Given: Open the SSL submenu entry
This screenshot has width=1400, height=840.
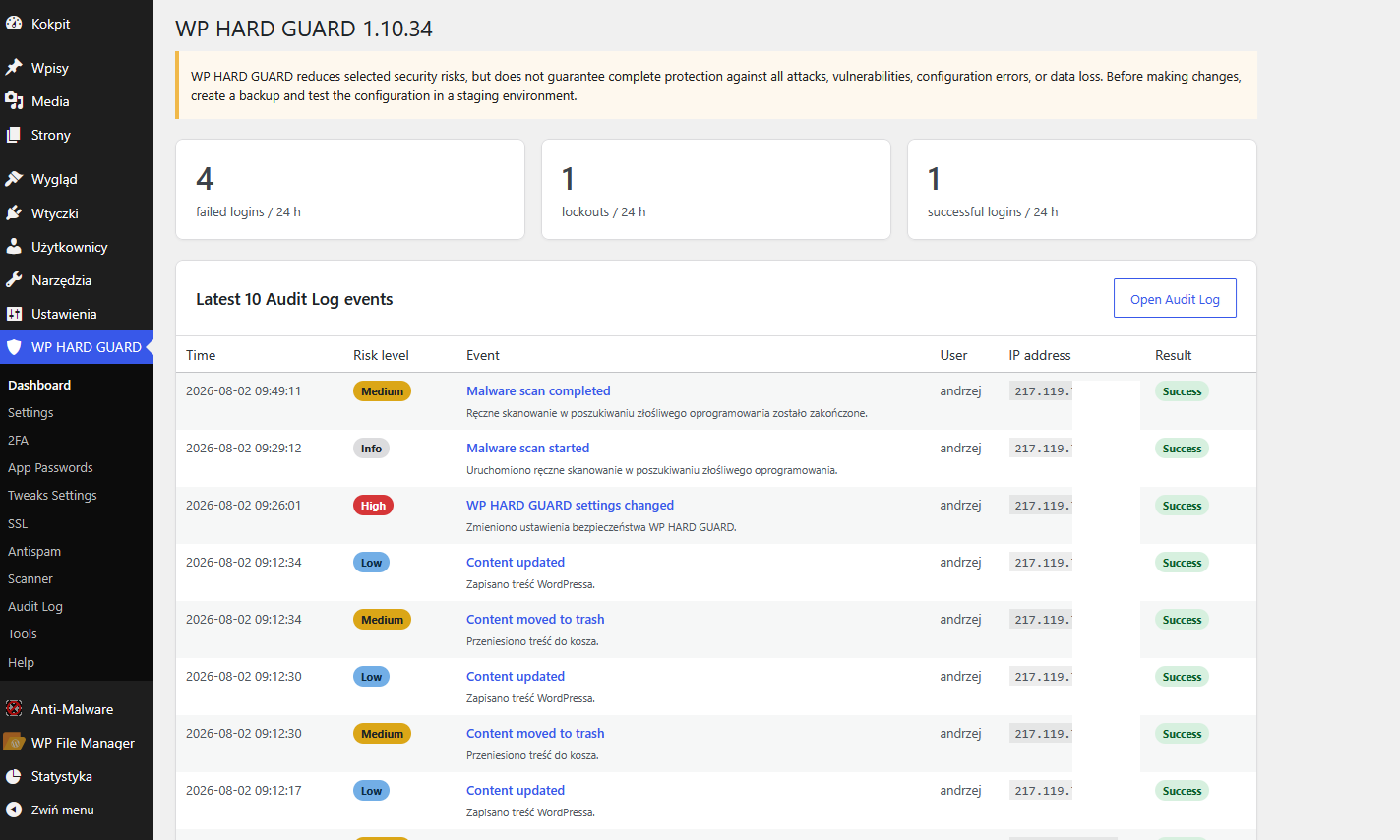Looking at the screenshot, I should click(x=18, y=523).
